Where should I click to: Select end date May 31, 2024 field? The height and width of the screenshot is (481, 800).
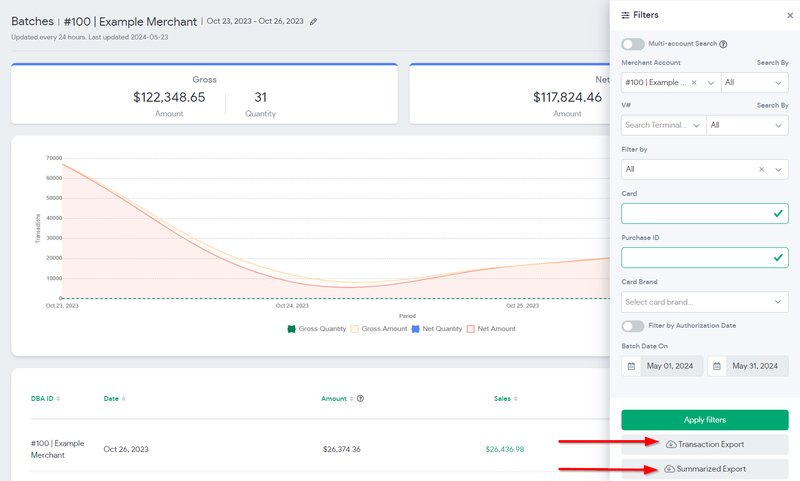coord(755,366)
